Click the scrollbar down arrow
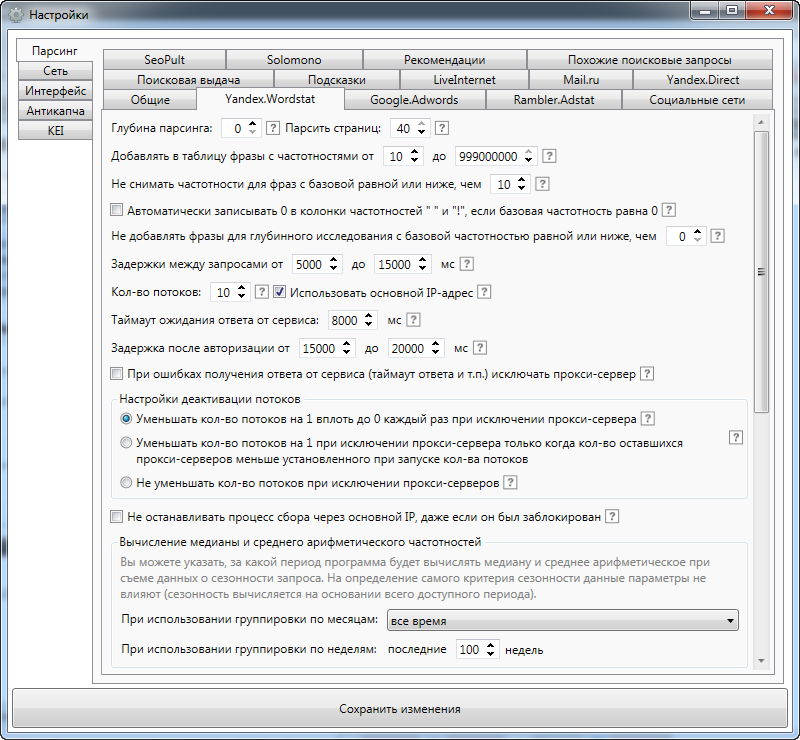 pyautogui.click(x=761, y=661)
